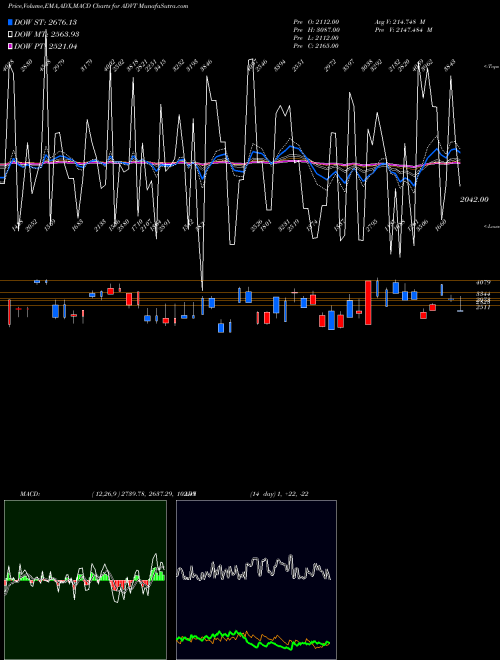This screenshot has height=660, width=500.
Task: Select the DOW ST: 2676.13 label
Action: point(45,22)
